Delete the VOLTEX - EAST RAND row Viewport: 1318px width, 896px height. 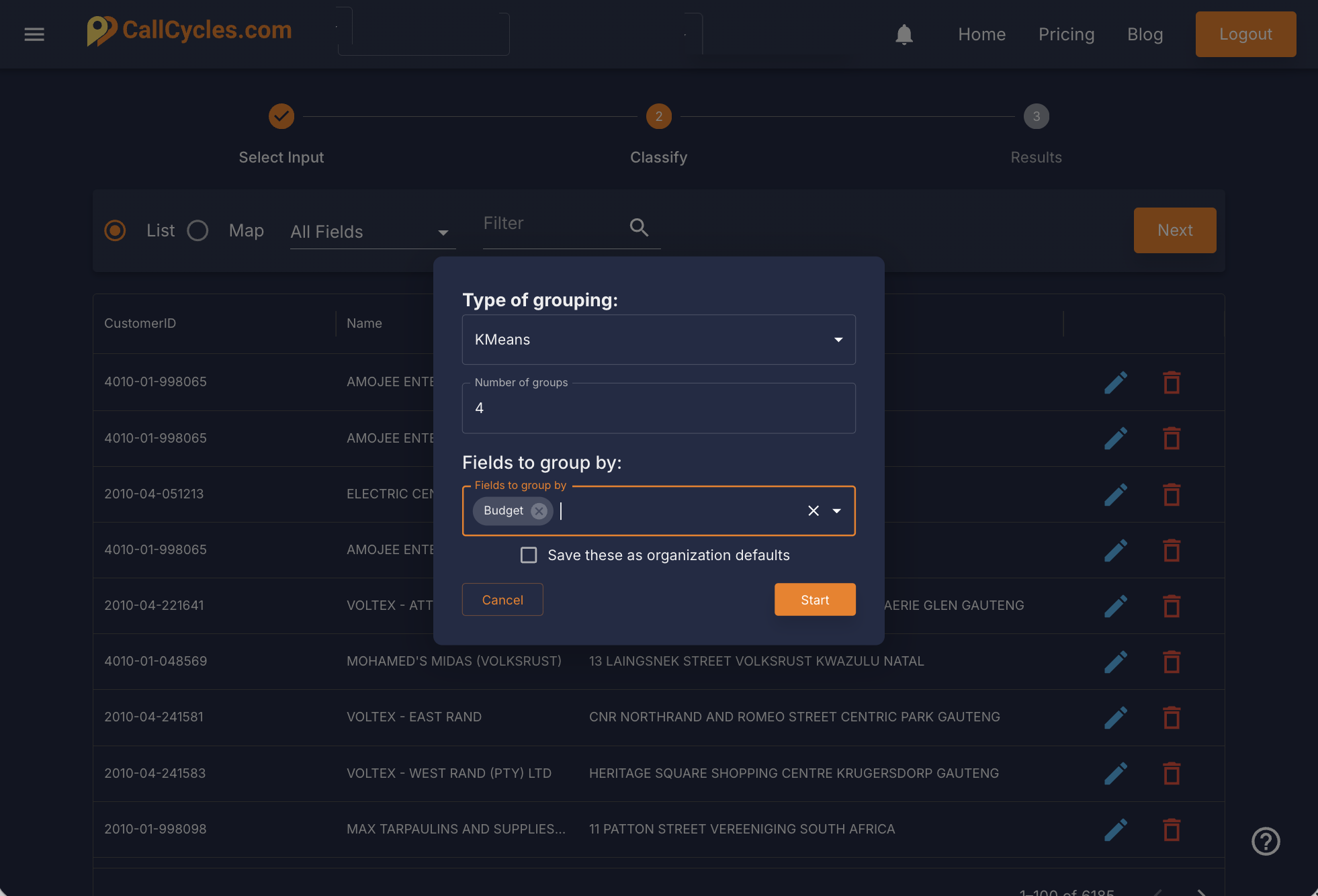tap(1172, 717)
